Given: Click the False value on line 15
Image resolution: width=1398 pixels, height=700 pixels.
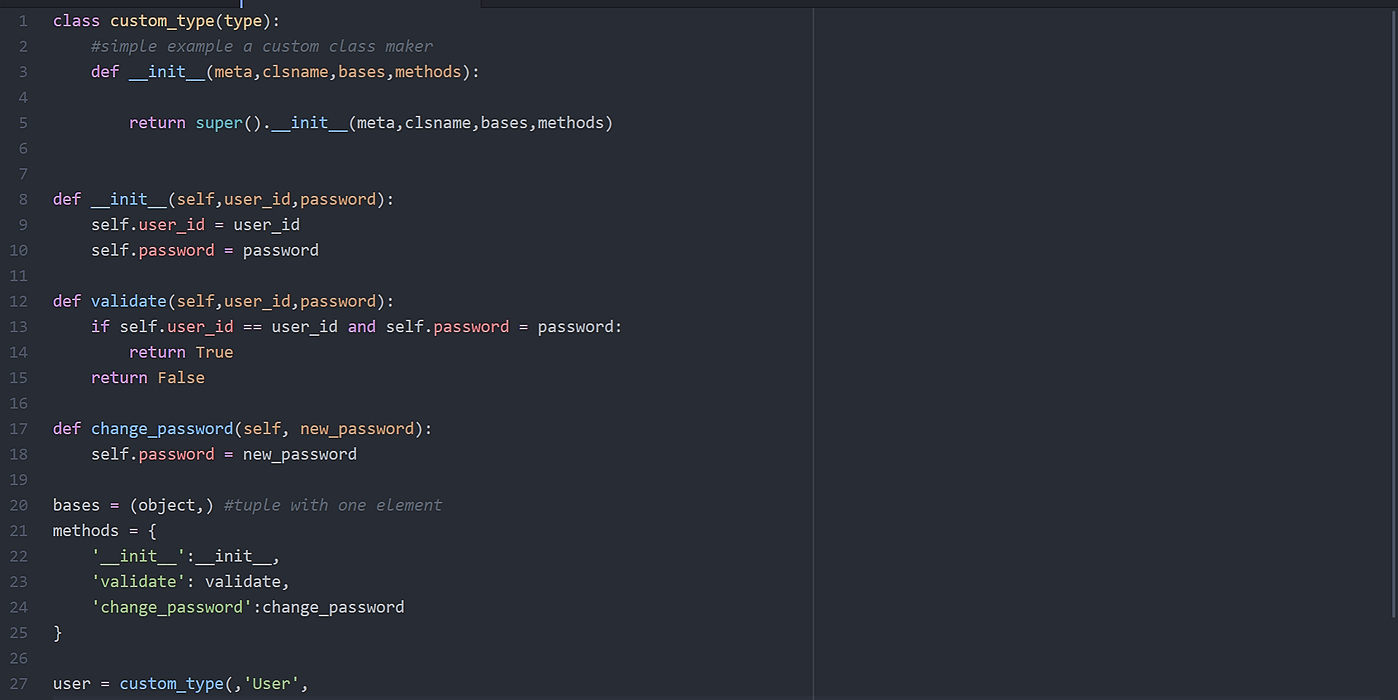Looking at the screenshot, I should [181, 378].
